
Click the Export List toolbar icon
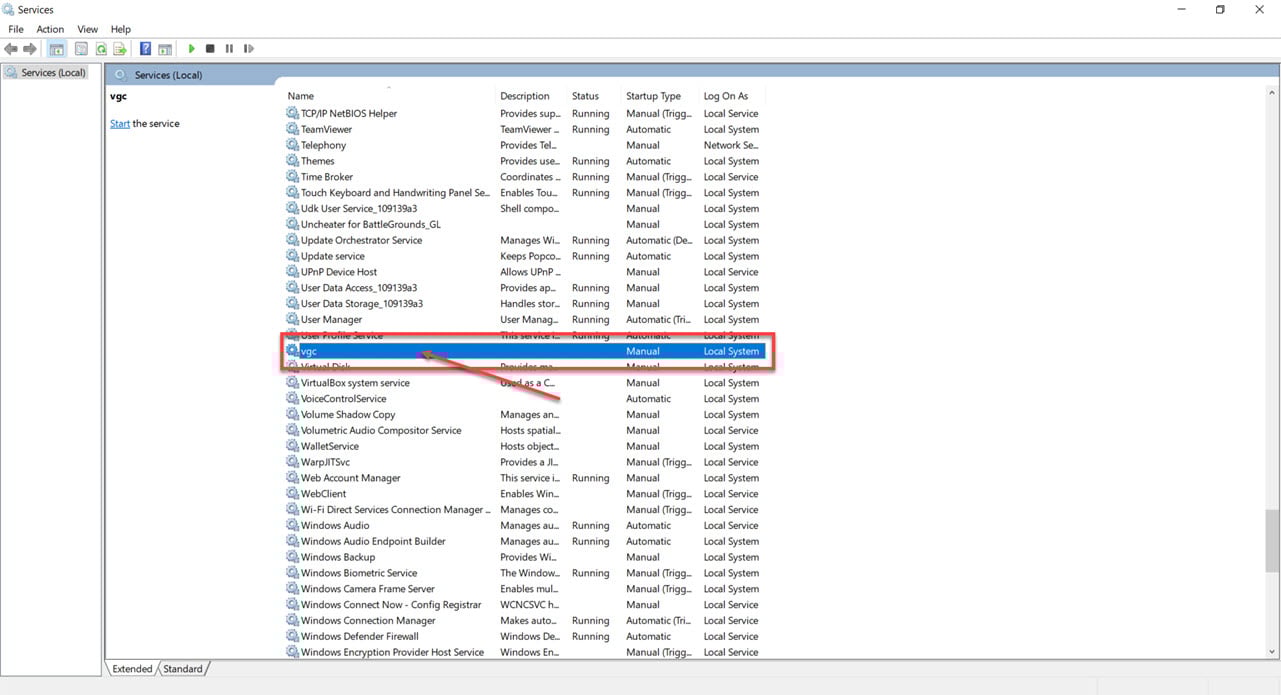tap(120, 49)
